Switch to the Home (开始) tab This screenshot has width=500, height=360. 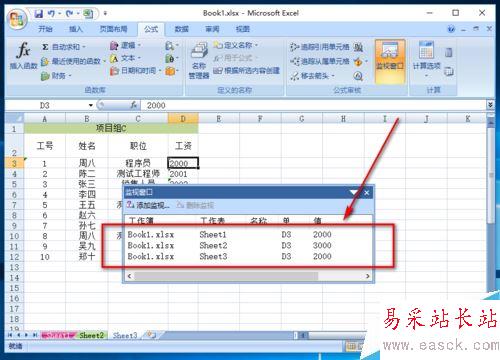tap(45, 29)
